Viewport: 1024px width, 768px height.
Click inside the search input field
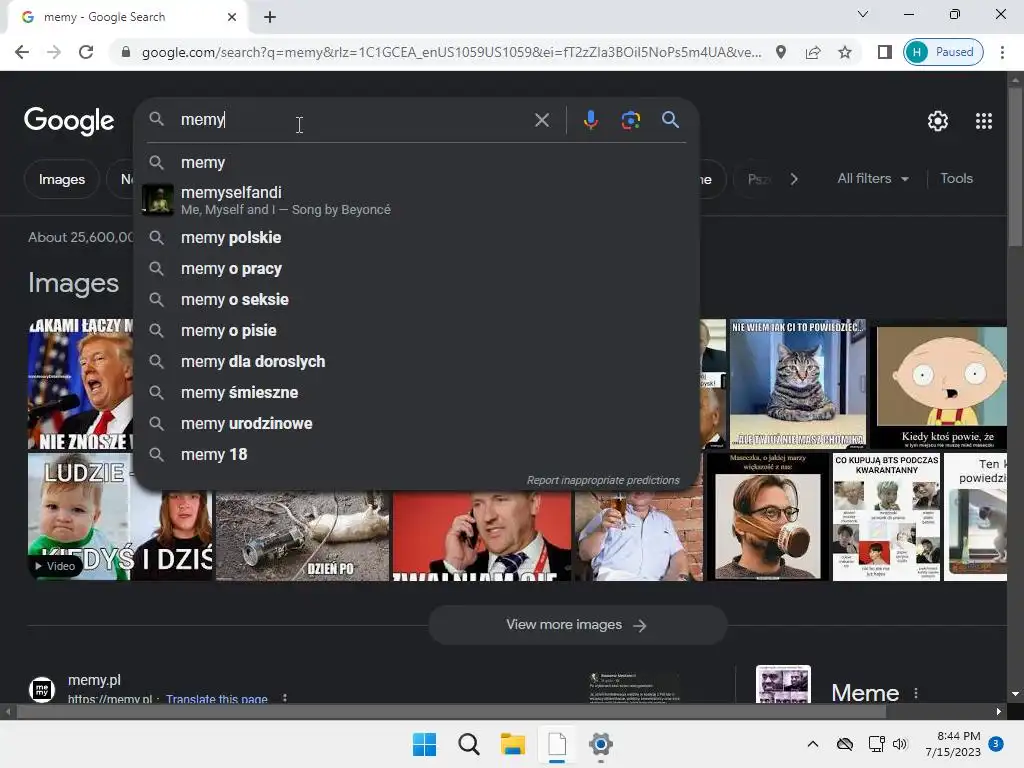(353, 120)
